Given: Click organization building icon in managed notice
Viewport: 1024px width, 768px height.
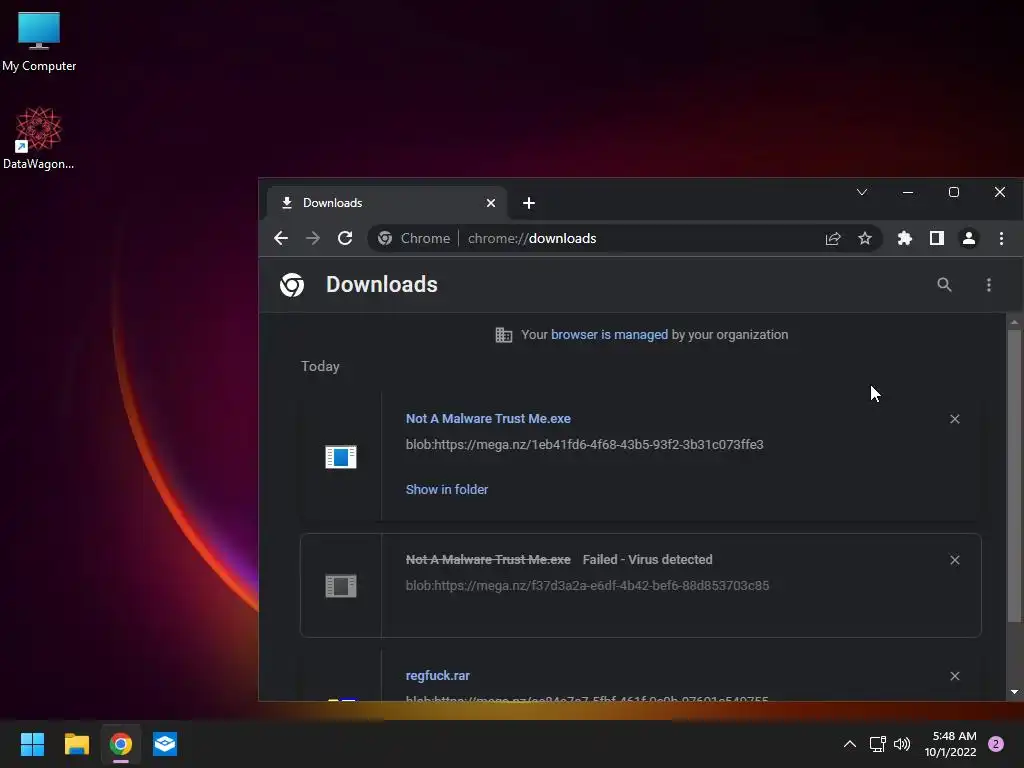Looking at the screenshot, I should click(504, 335).
